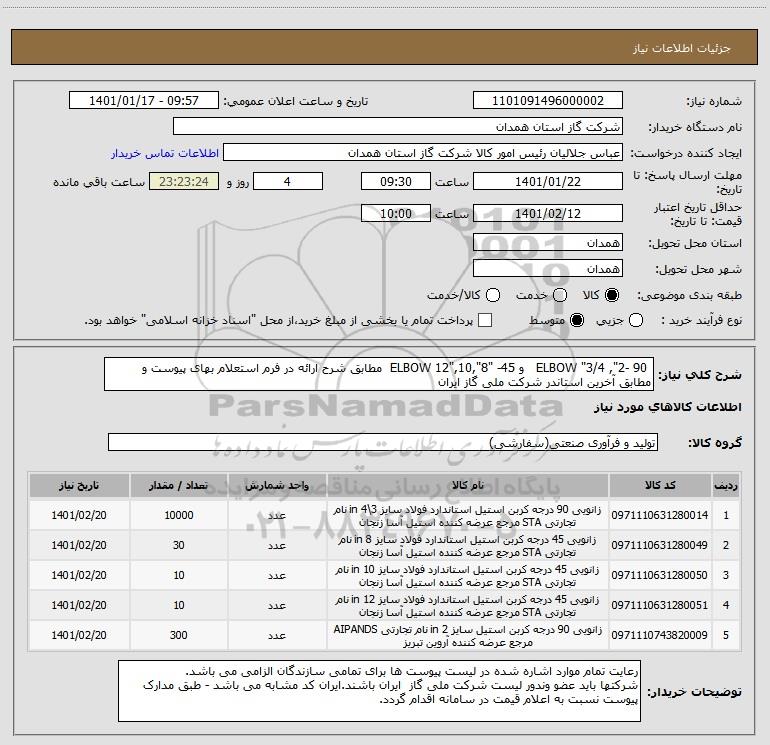
Task: Select product code 0971110631280049
Action: pos(660,545)
